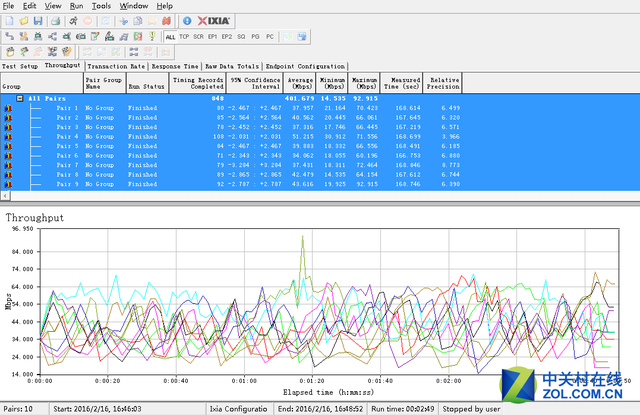
Task: Click the horizontal scrollbar track under the table
Action: 325,196
